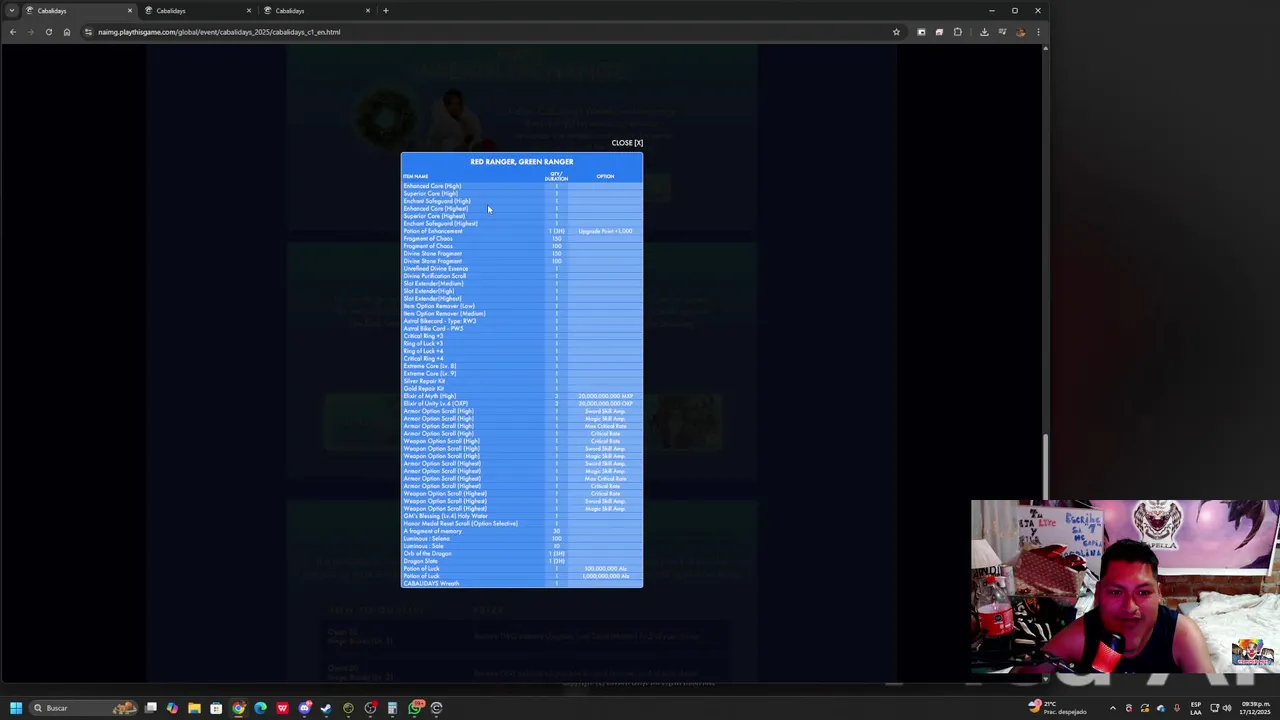Click the 'Luminous : Selena' item

click(427, 538)
